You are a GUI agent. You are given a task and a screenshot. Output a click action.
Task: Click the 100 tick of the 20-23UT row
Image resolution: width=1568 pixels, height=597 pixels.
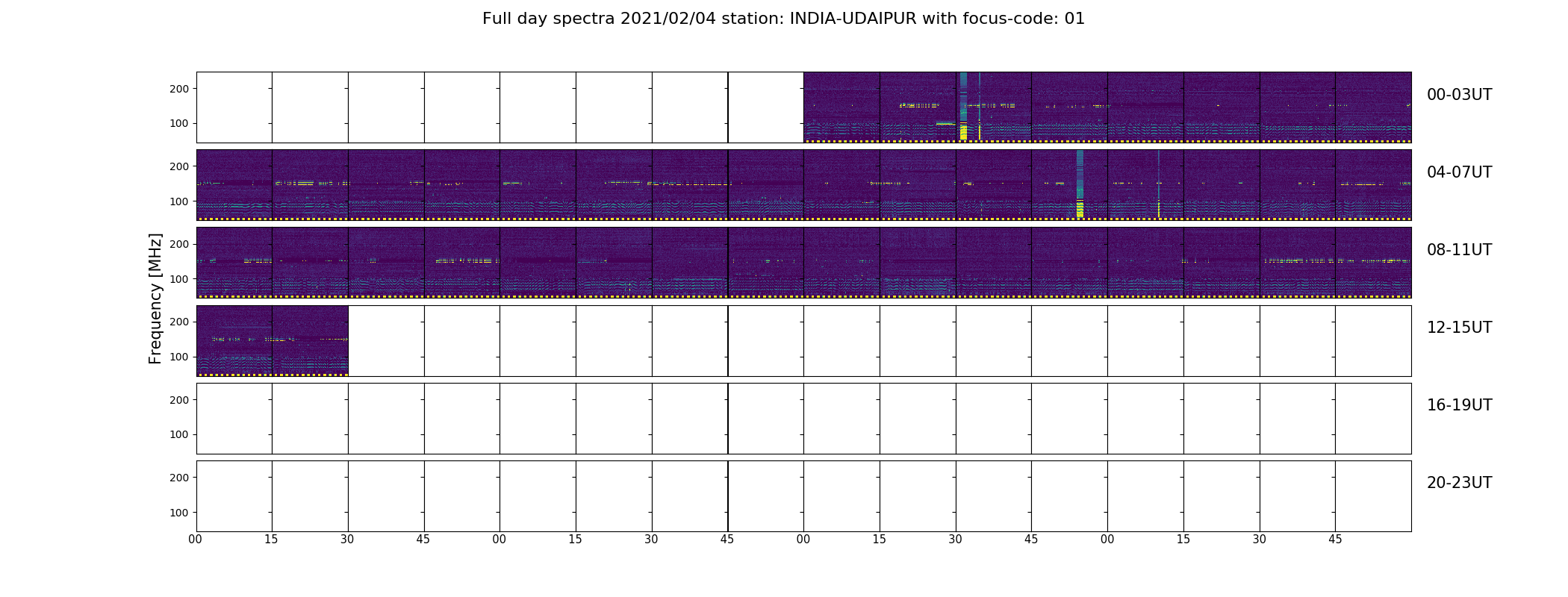point(179,513)
